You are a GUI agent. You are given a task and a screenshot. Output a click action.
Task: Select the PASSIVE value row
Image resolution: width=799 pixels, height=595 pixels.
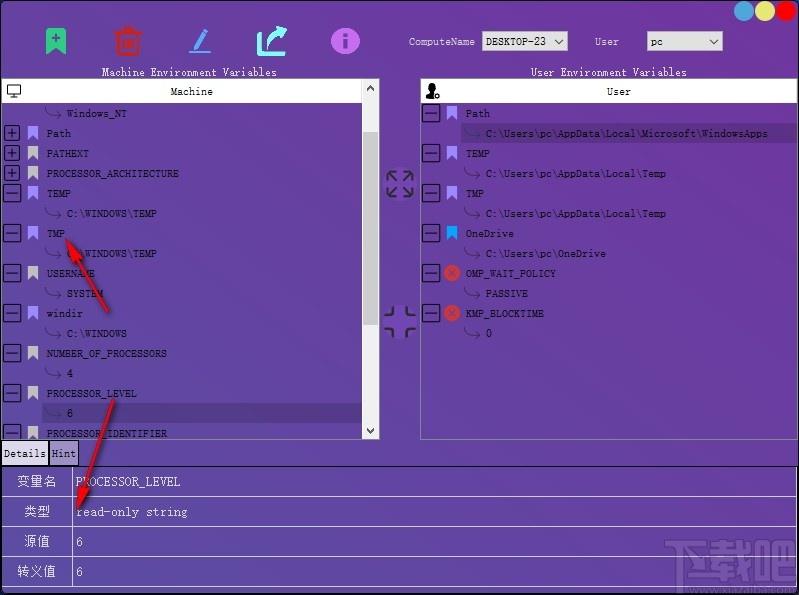[x=507, y=293]
